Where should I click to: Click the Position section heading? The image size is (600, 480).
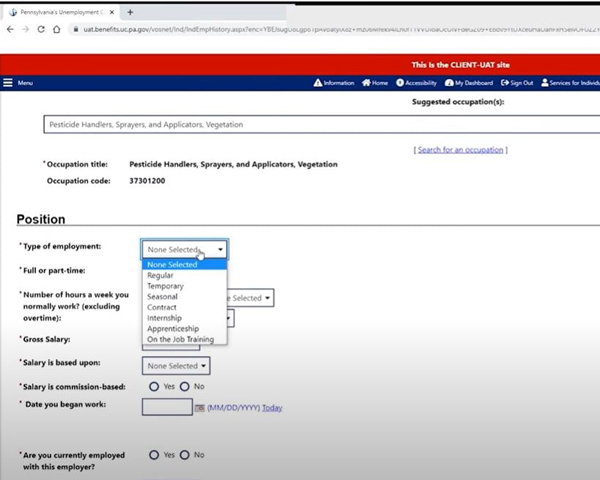41,219
